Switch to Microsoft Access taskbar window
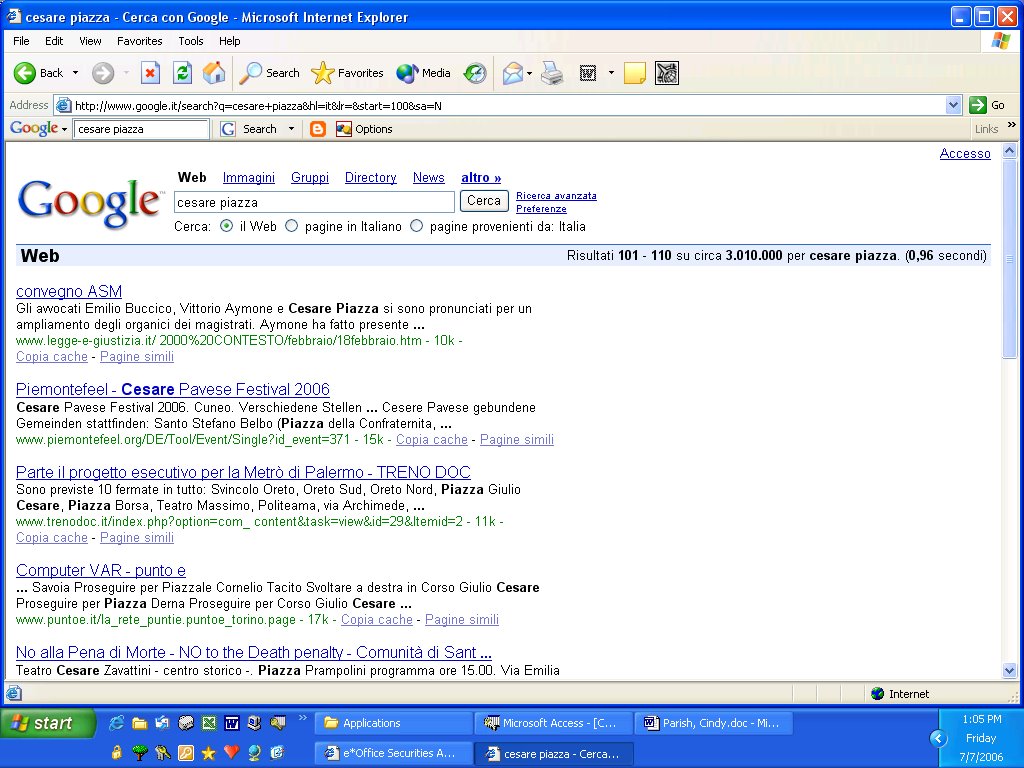This screenshot has width=1024, height=768. click(x=554, y=723)
